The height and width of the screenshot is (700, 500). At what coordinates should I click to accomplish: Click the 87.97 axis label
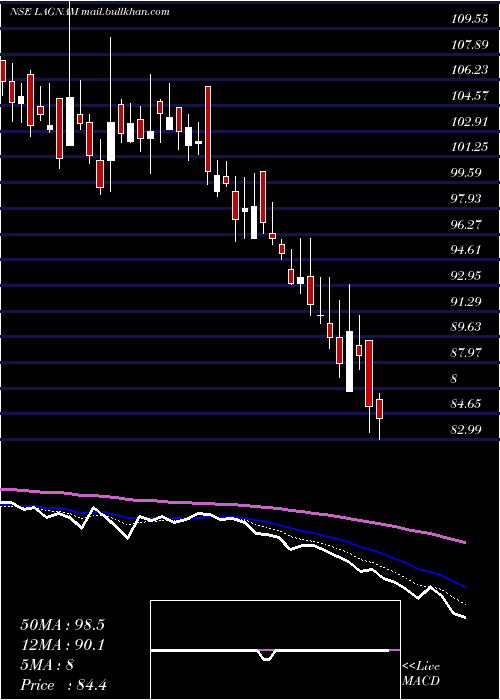point(466,353)
